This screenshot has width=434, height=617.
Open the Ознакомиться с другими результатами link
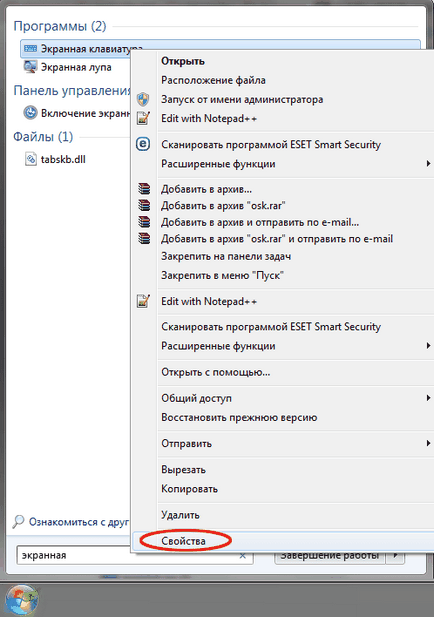coord(79,522)
